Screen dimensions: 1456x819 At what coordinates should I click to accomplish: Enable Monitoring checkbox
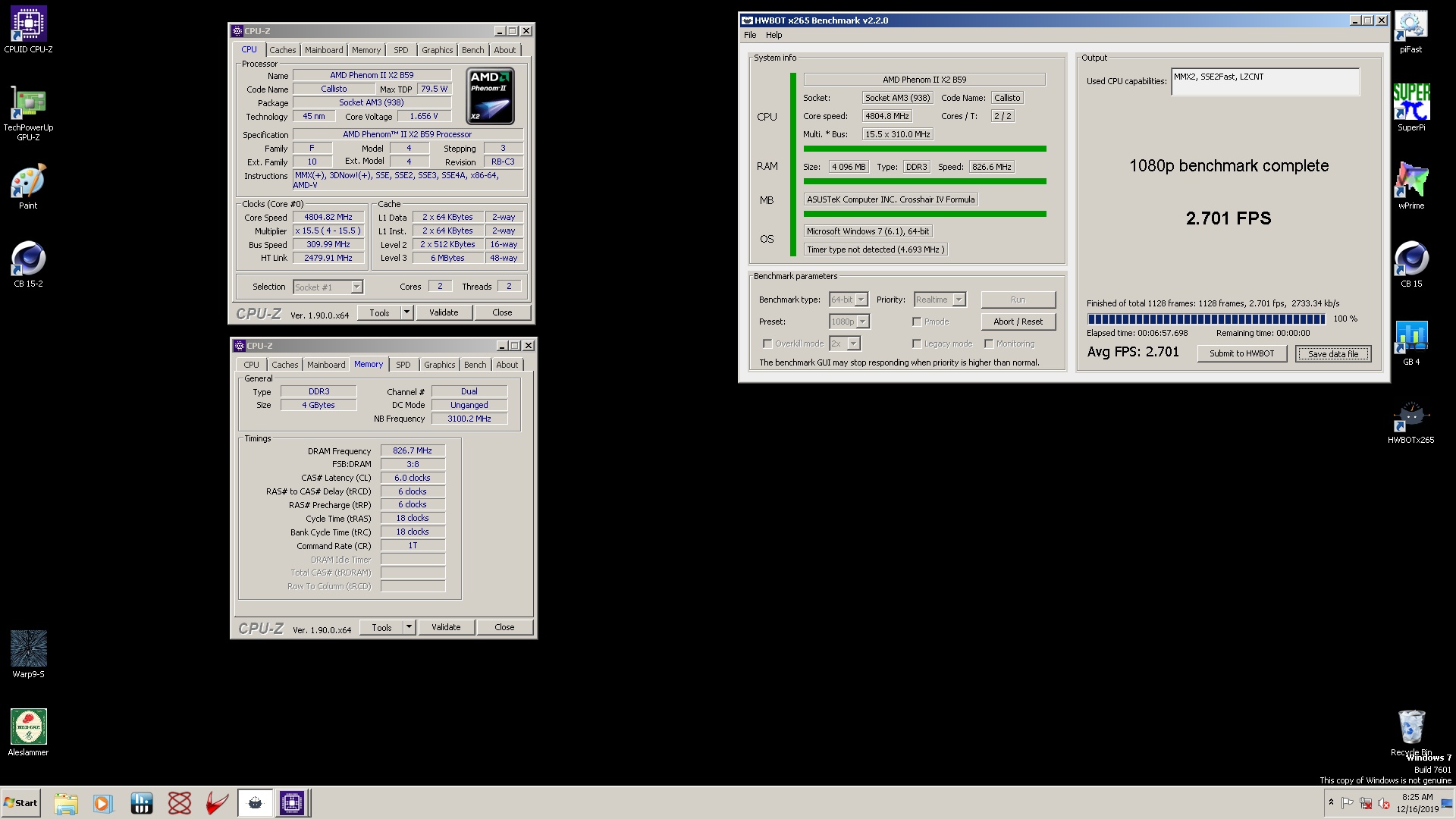click(989, 344)
